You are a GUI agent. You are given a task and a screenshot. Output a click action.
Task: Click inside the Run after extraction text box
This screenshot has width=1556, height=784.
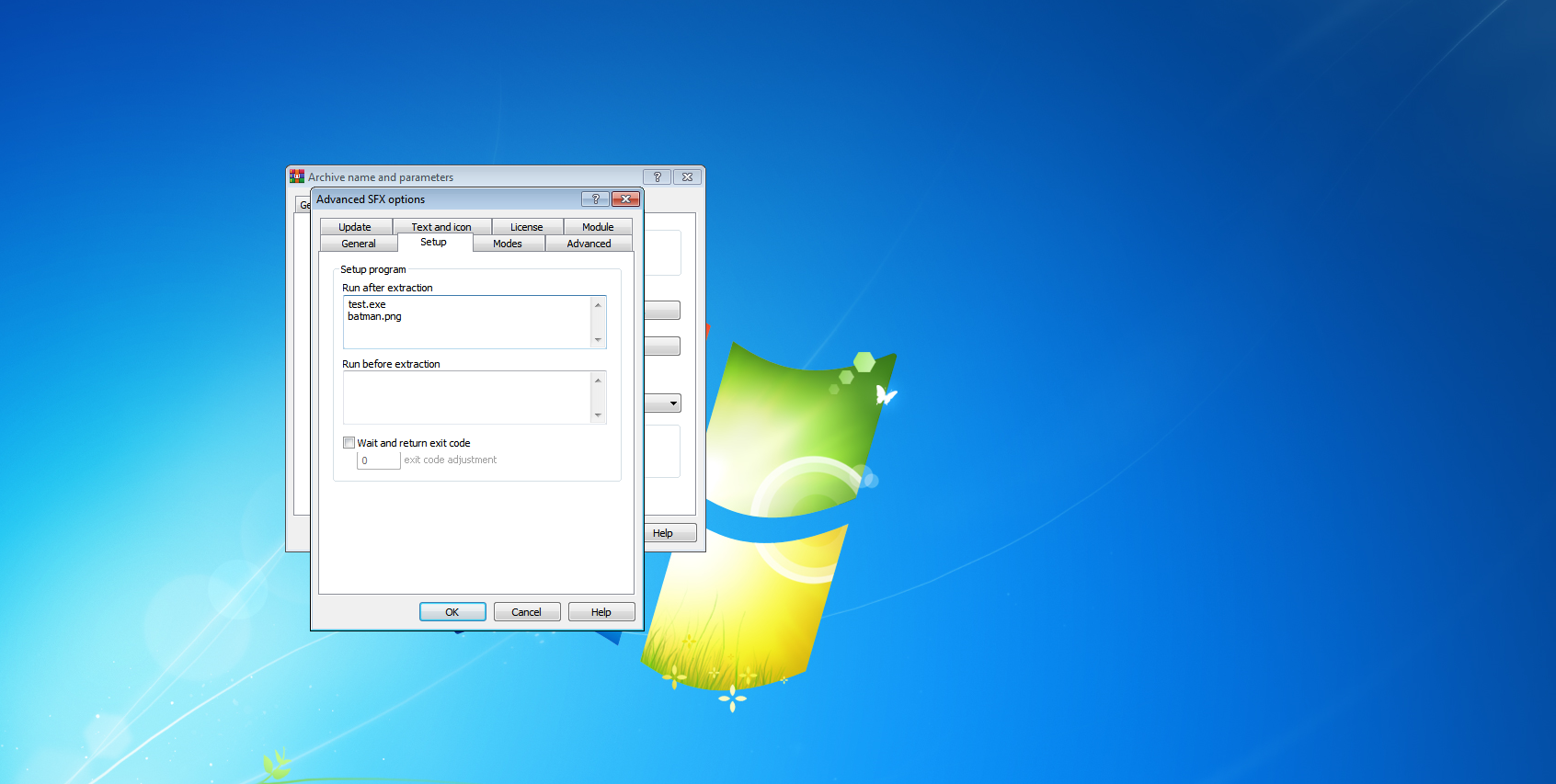[x=467, y=331]
